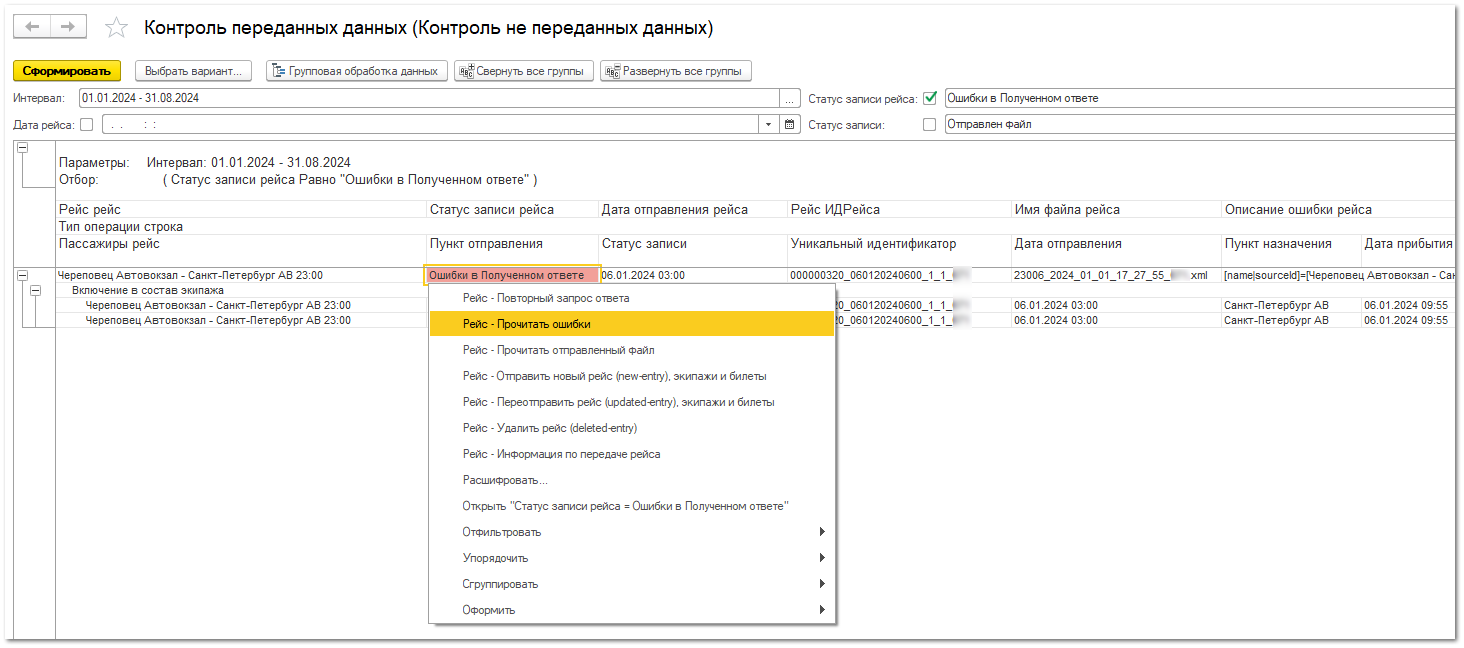
Task: Click ellipsis button next to Интервал field
Action: tap(790, 99)
